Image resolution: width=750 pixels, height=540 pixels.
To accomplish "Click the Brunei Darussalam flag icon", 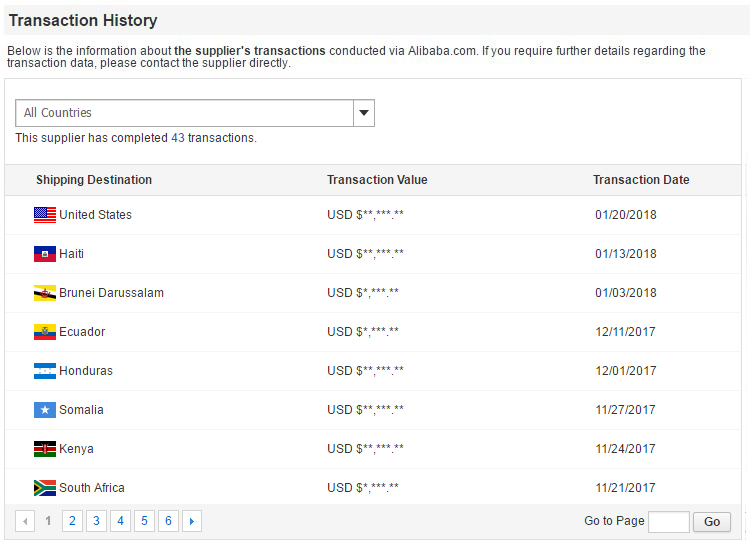I will point(44,293).
